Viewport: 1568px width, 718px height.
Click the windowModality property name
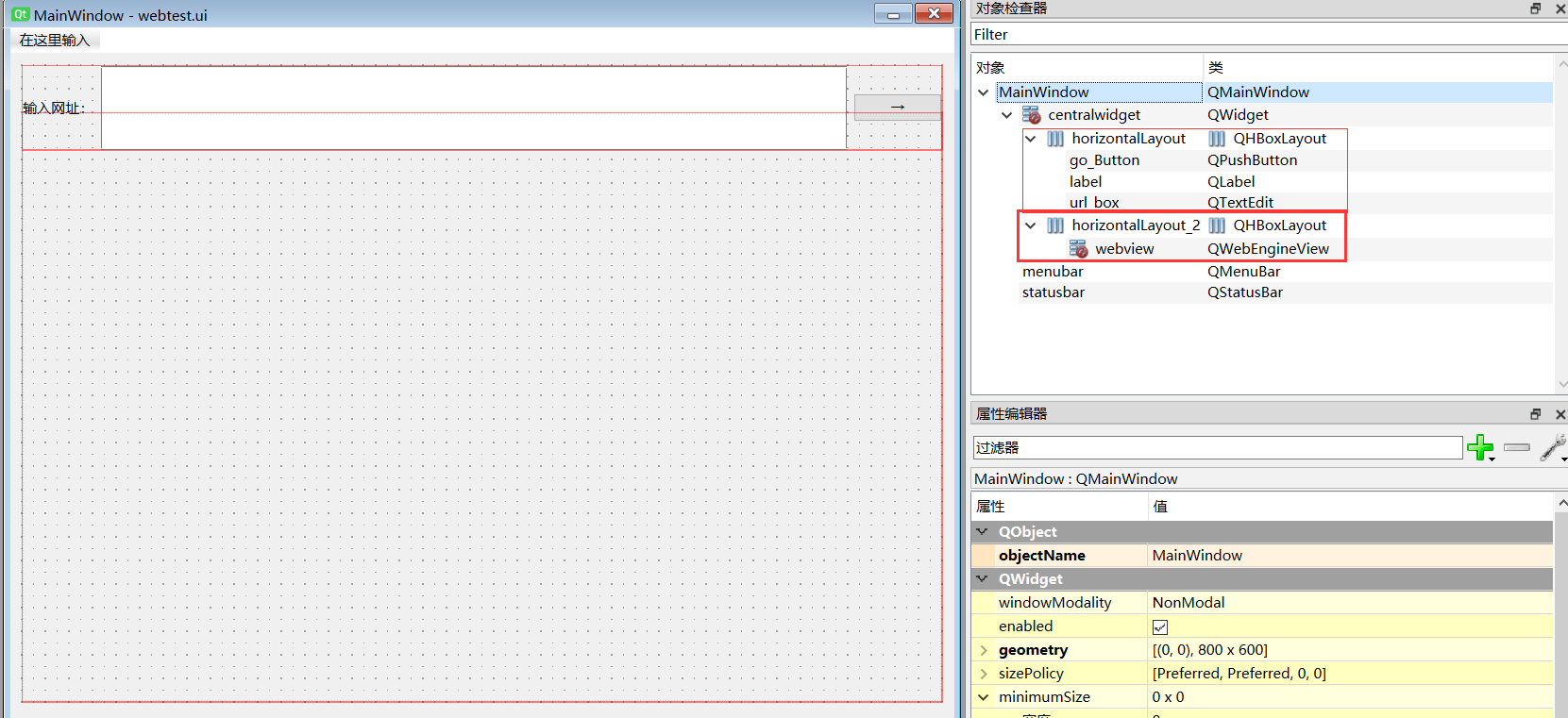1054,603
